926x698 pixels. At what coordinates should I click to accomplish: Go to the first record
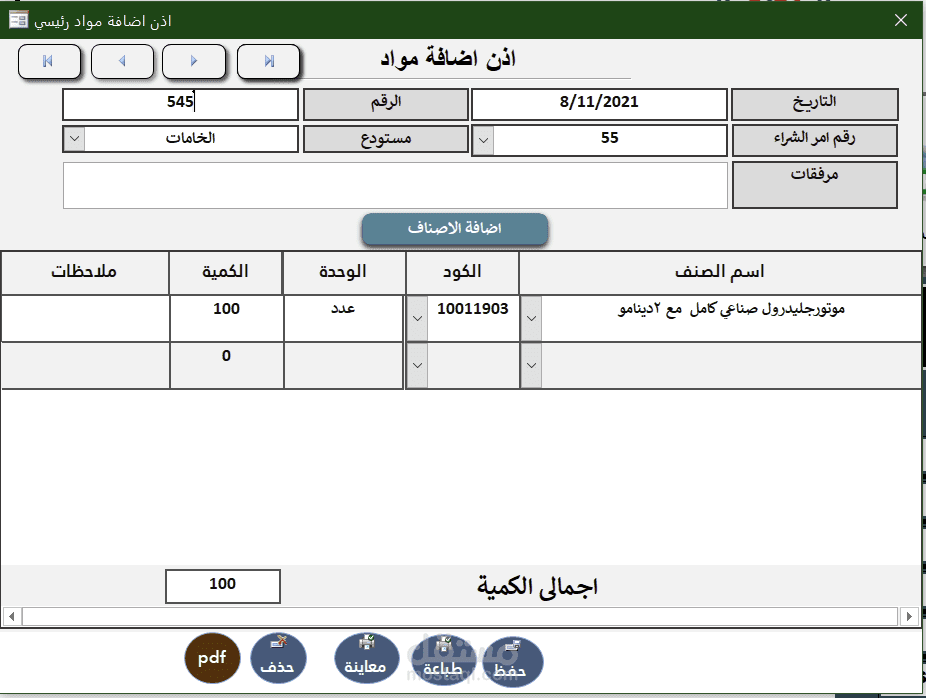49,61
